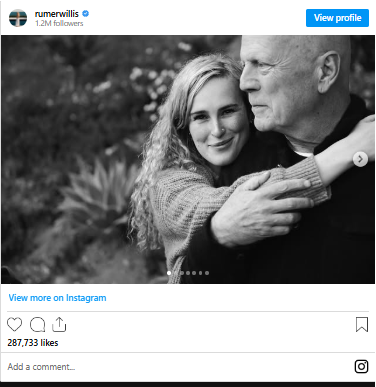Click the black and white post photo
This screenshot has height=387, width=376.
tap(188, 159)
